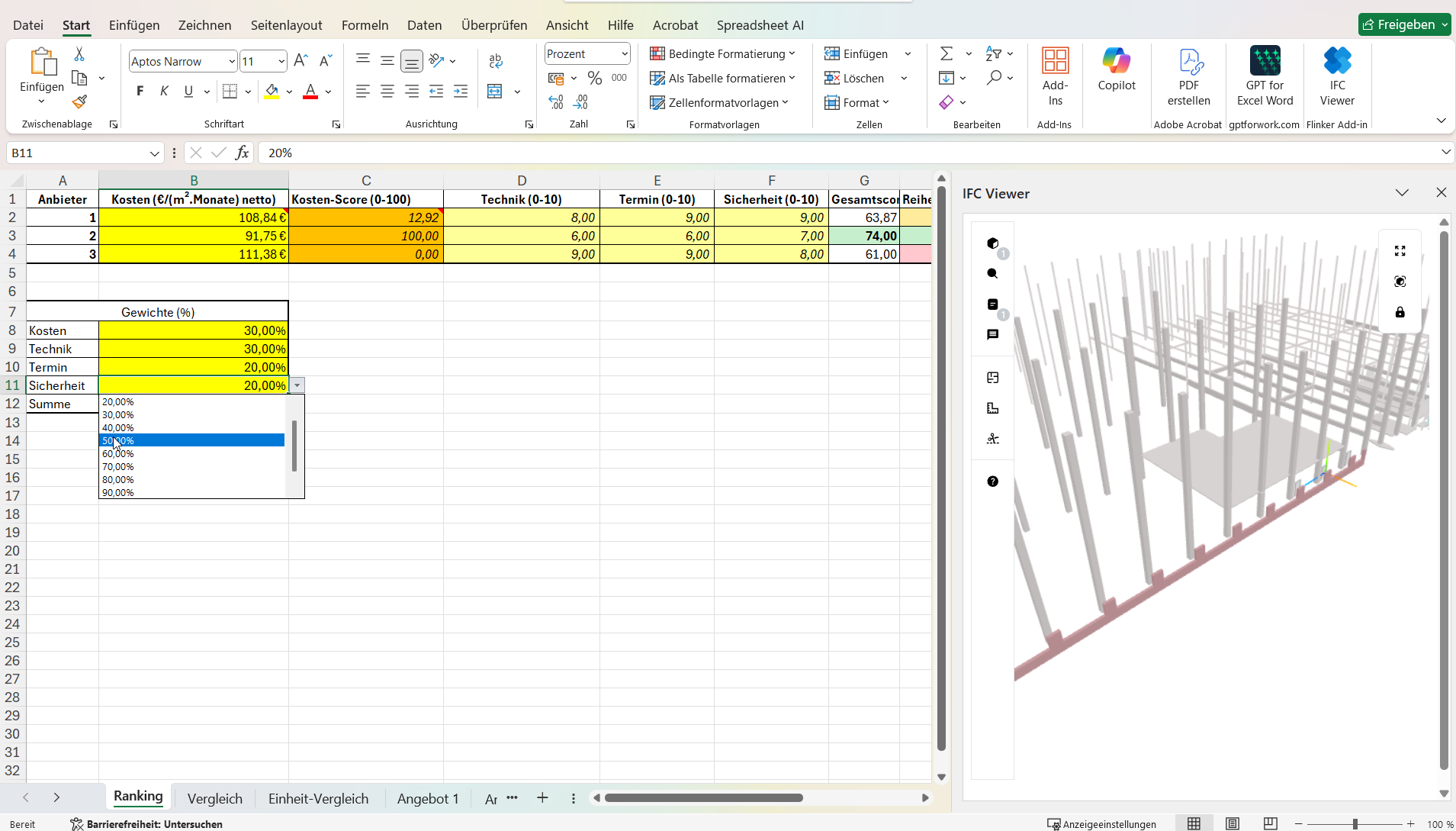Launch Copilot from the ribbon

[1117, 69]
